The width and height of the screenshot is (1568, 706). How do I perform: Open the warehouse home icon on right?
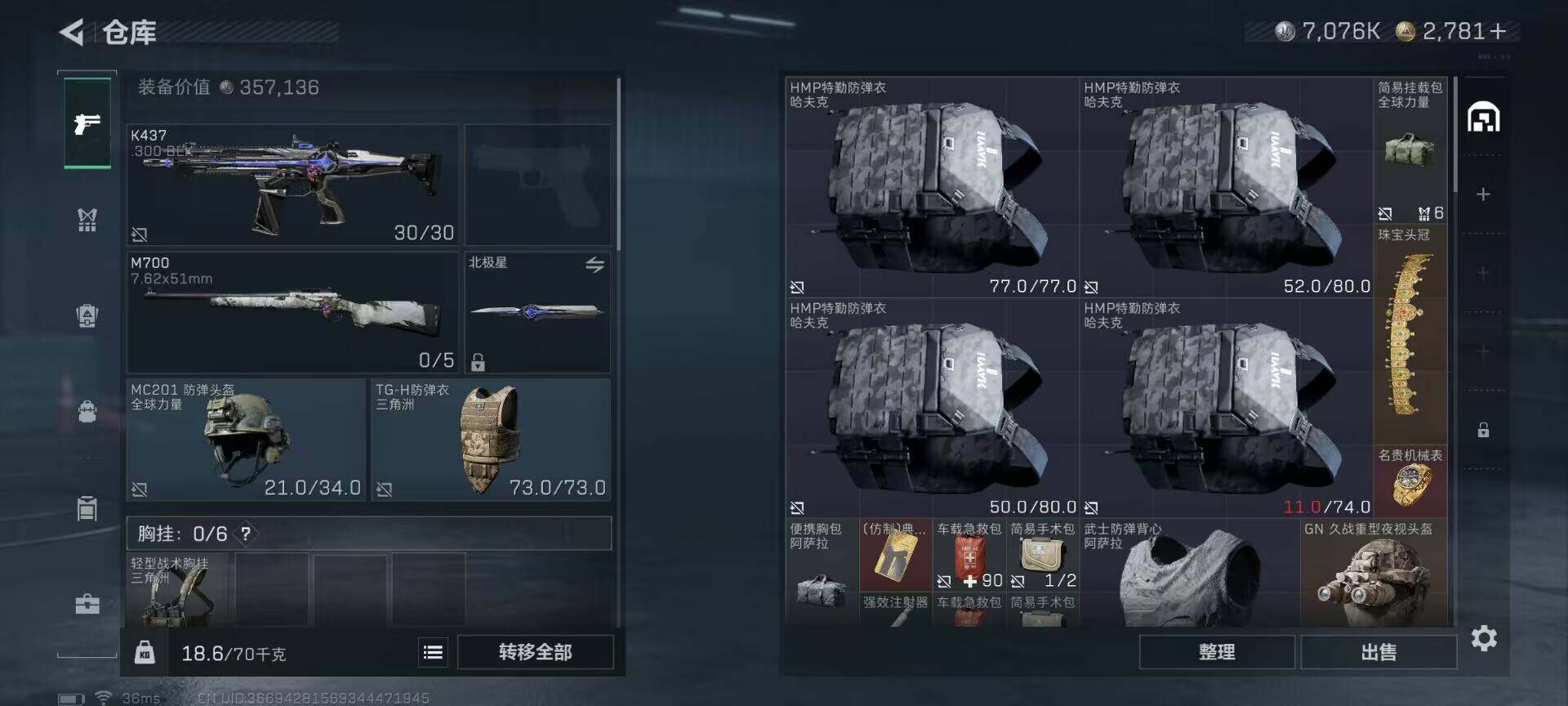coord(1483,118)
